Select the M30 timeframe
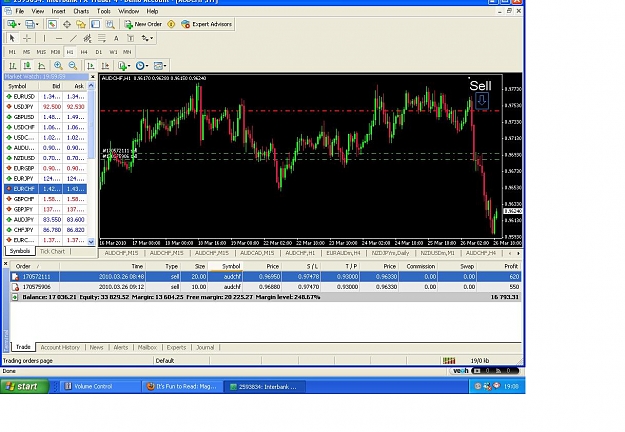Viewport: 625px width, 432px height. [x=55, y=52]
